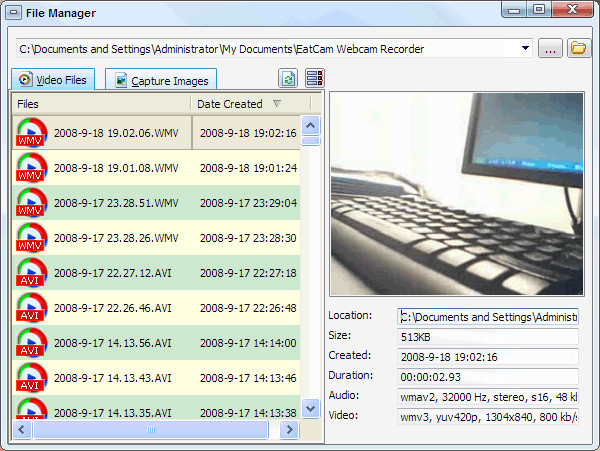Click date cell 2008-9-18 19:01:24

pyautogui.click(x=248, y=168)
